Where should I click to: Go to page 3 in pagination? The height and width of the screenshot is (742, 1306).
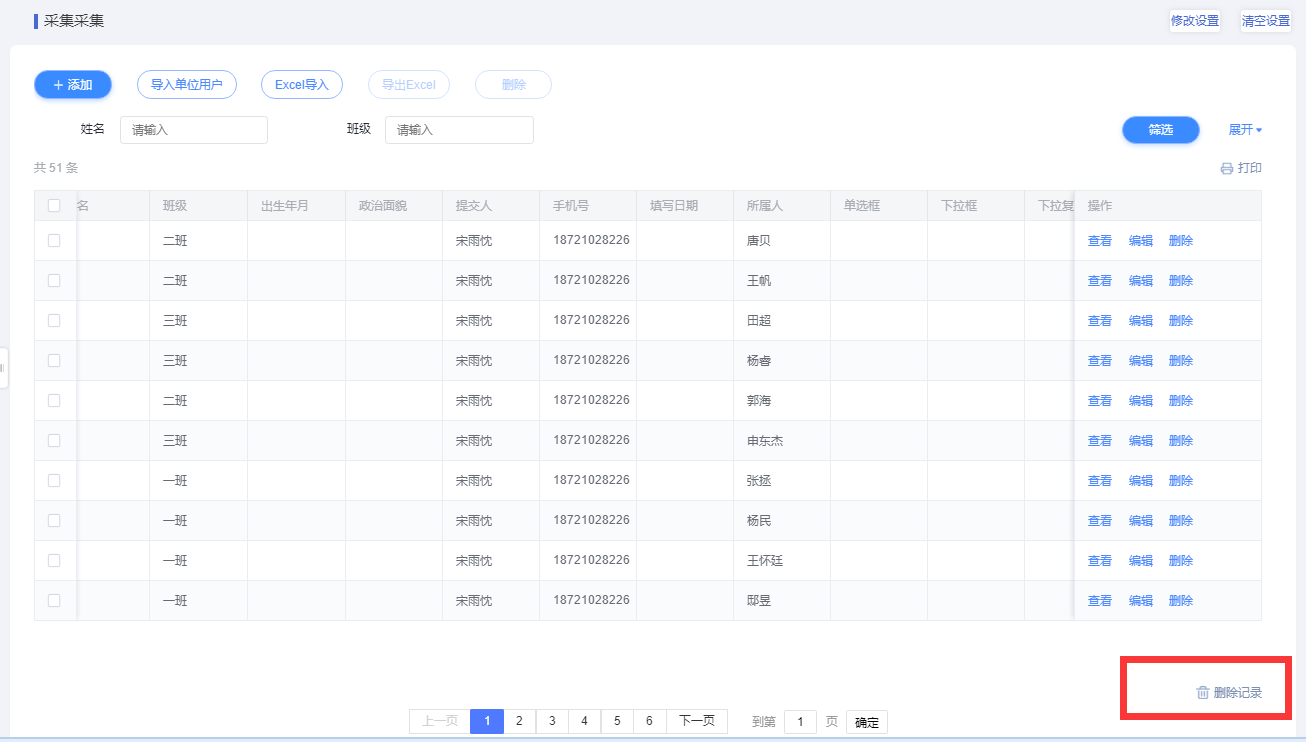point(552,721)
